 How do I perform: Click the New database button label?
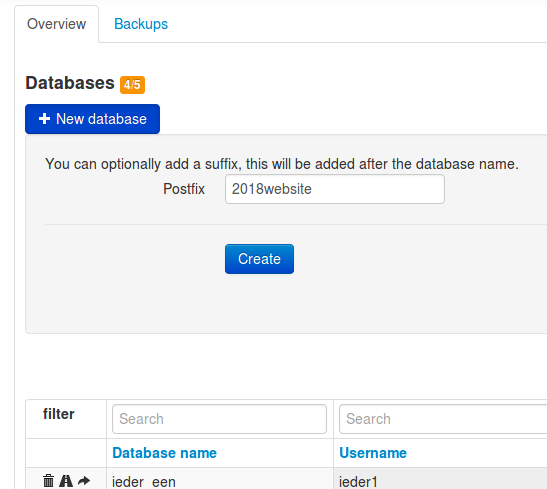[x=101, y=119]
